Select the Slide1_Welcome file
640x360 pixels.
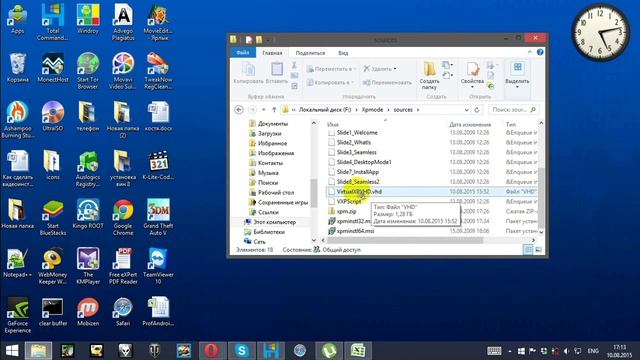pos(357,133)
